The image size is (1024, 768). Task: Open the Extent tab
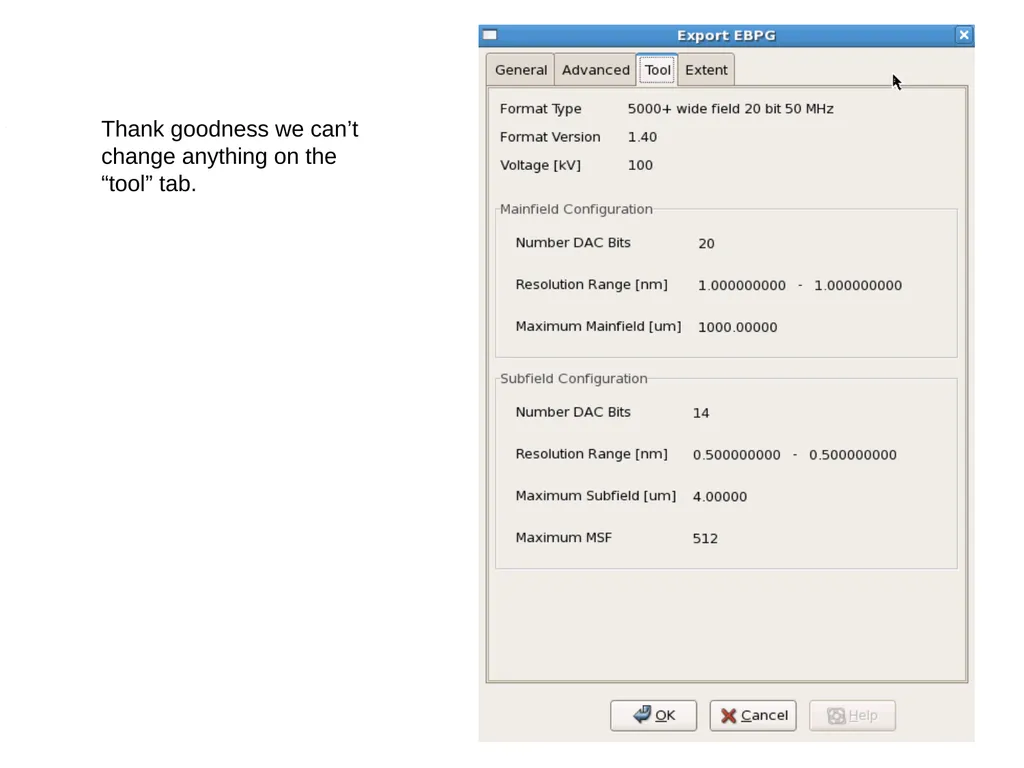(706, 70)
